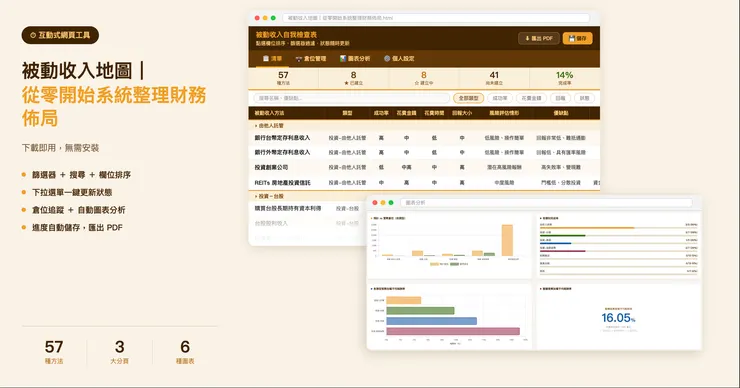This screenshot has width=740, height=388.
Task: Select the 銀行台幣定存利息收入 row
Action: pos(424,138)
